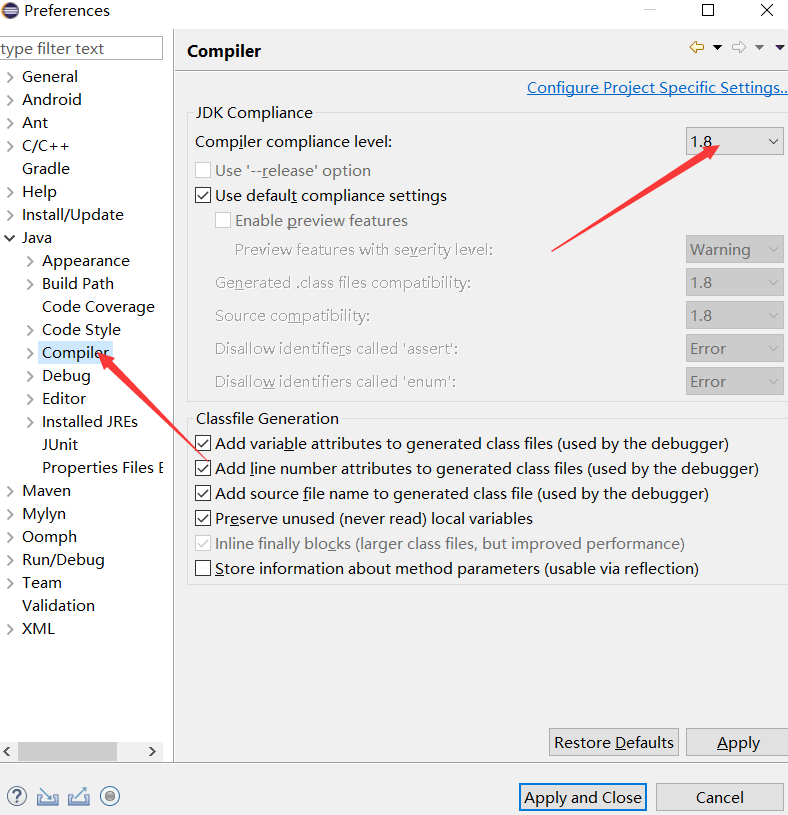Click the Oomph preference recorder icon

[108, 796]
